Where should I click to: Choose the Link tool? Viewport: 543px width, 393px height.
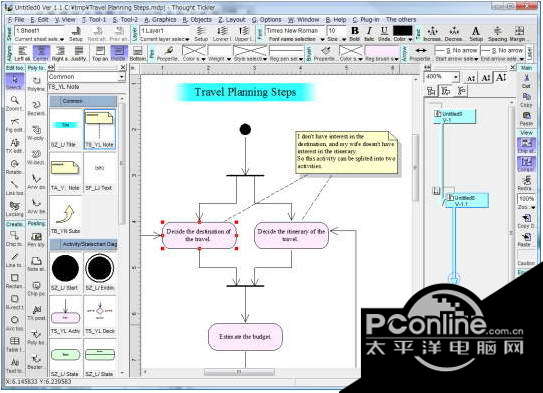coord(15,187)
